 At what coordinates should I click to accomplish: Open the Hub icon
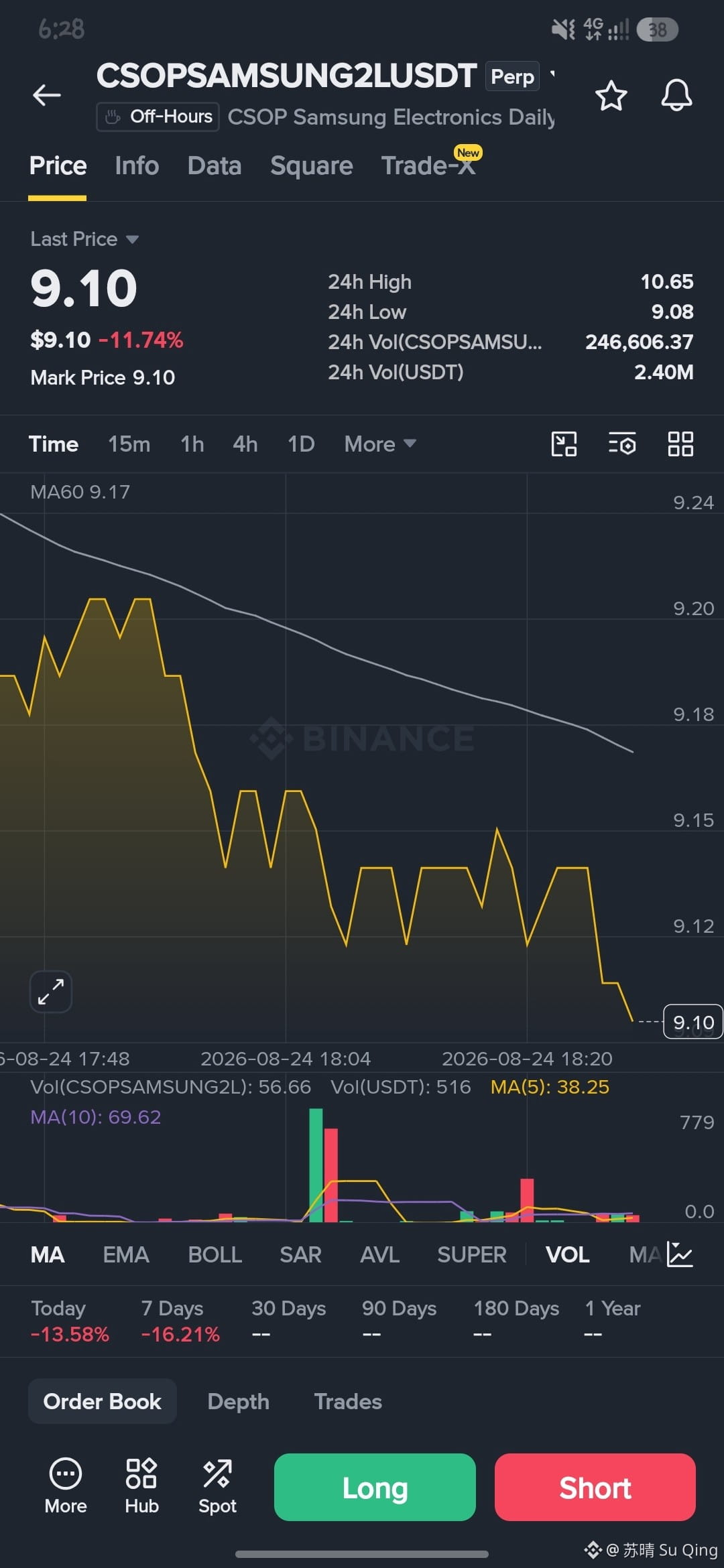pyautogui.click(x=141, y=1486)
